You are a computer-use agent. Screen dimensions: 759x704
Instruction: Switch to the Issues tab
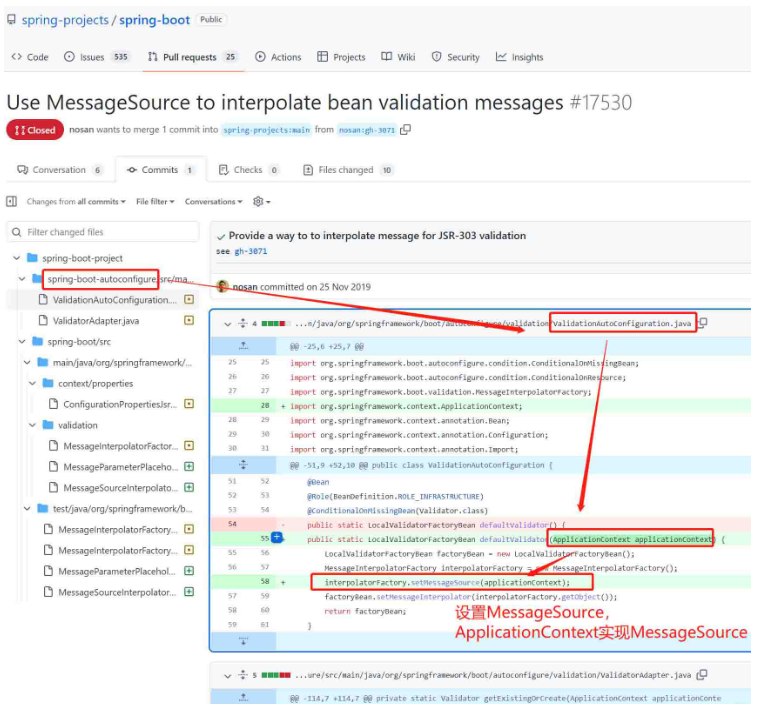click(96, 57)
